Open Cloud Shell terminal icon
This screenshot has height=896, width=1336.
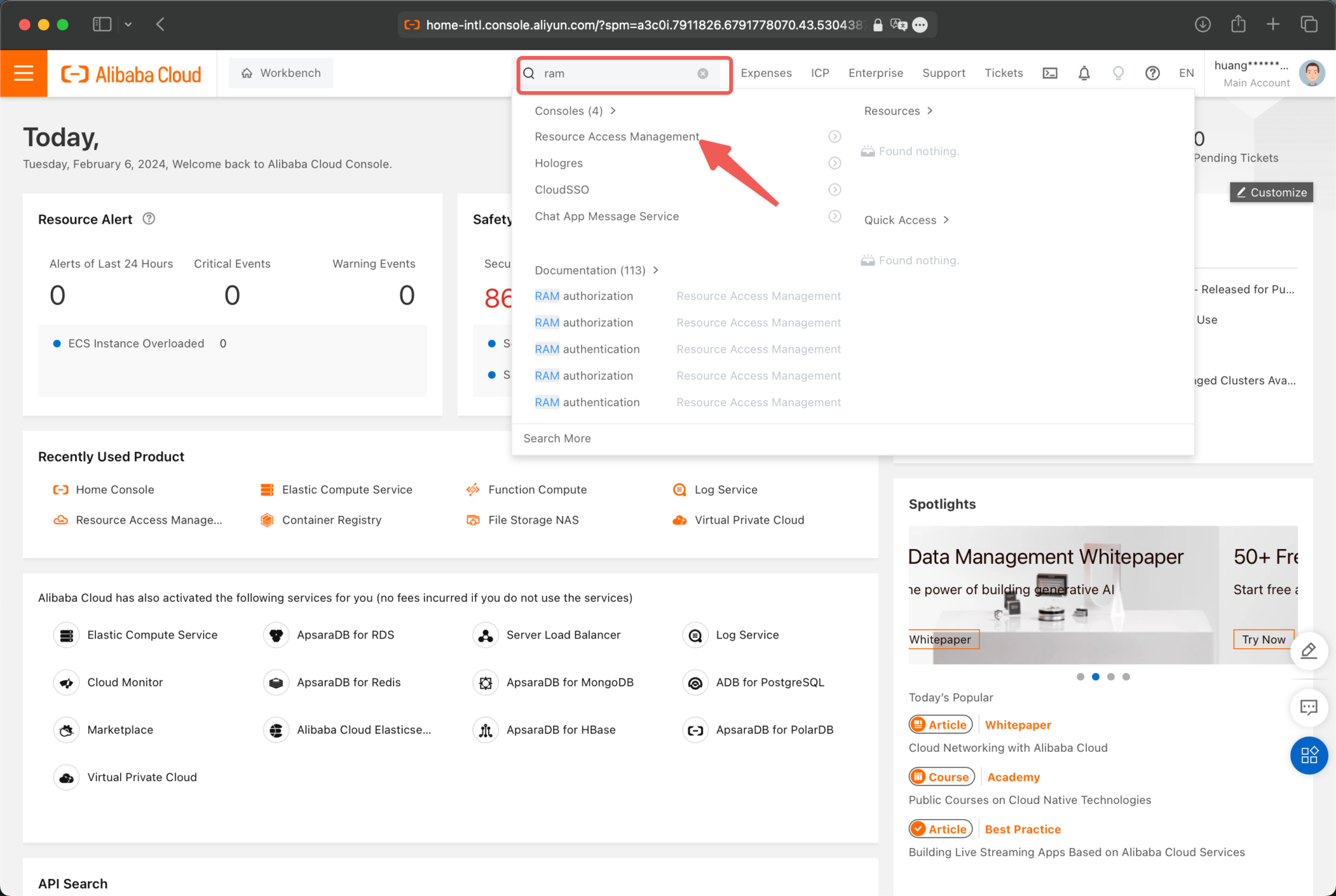click(x=1050, y=73)
